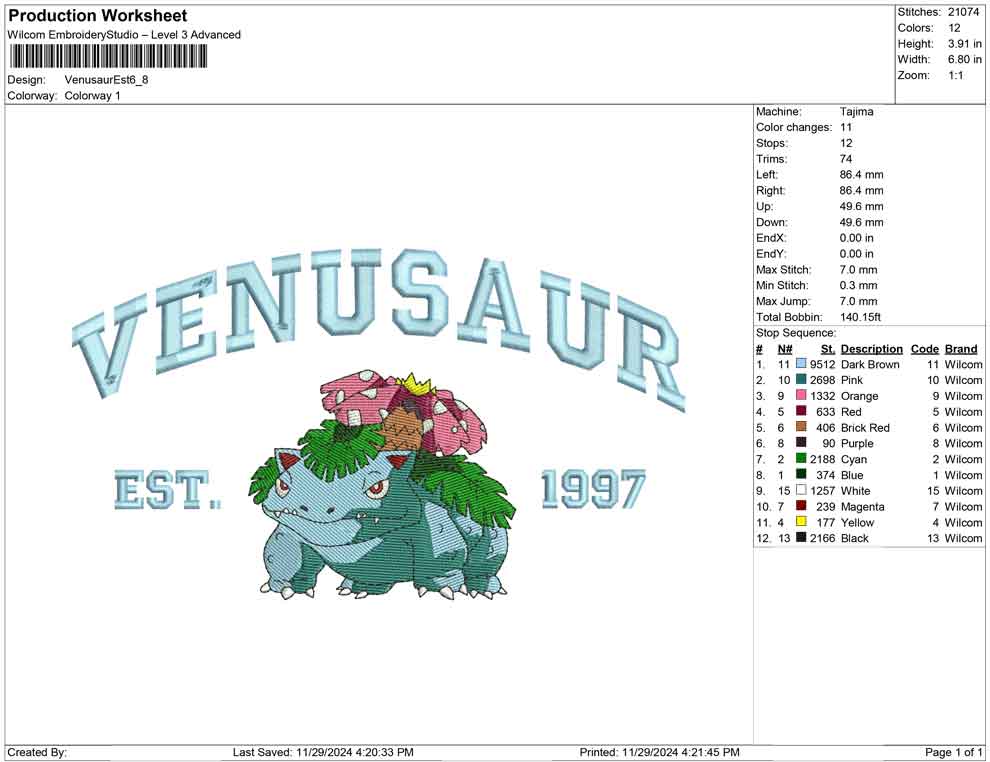Click the 'Code' column header
Screen dimensions: 990x762
click(x=925, y=348)
